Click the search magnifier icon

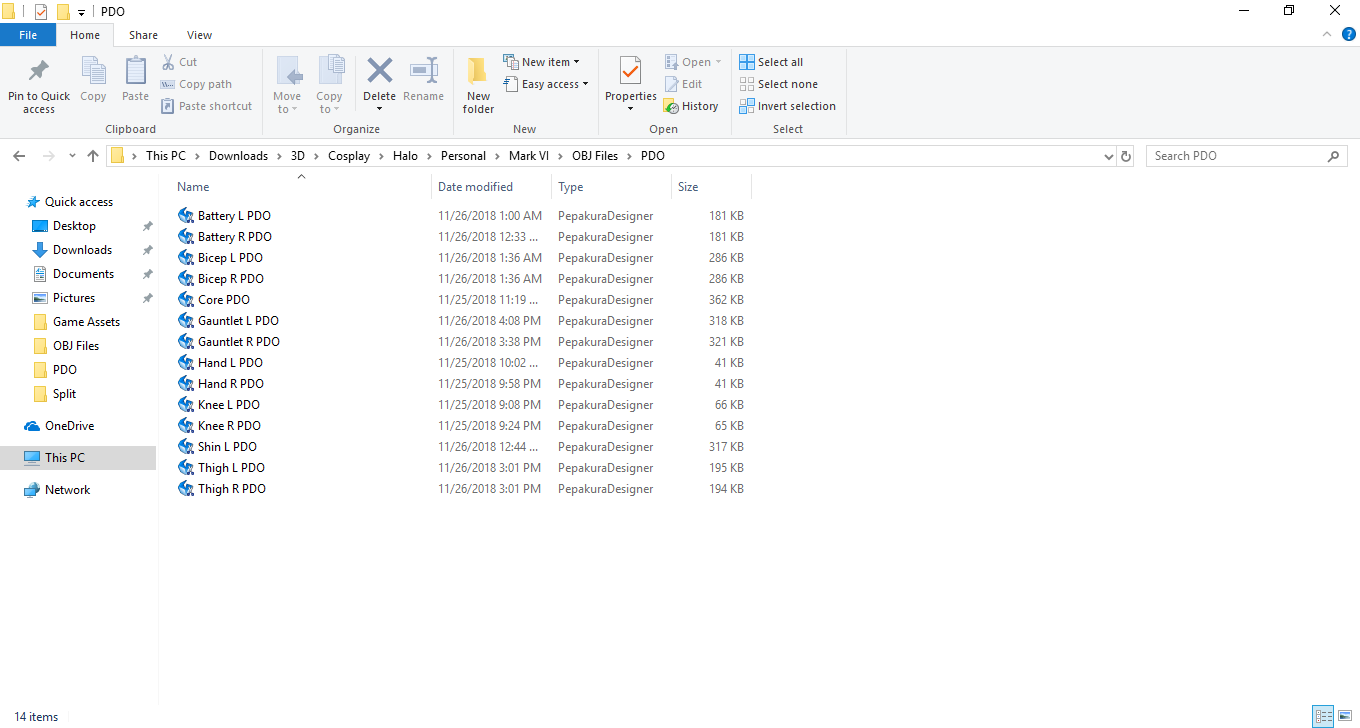click(1333, 156)
